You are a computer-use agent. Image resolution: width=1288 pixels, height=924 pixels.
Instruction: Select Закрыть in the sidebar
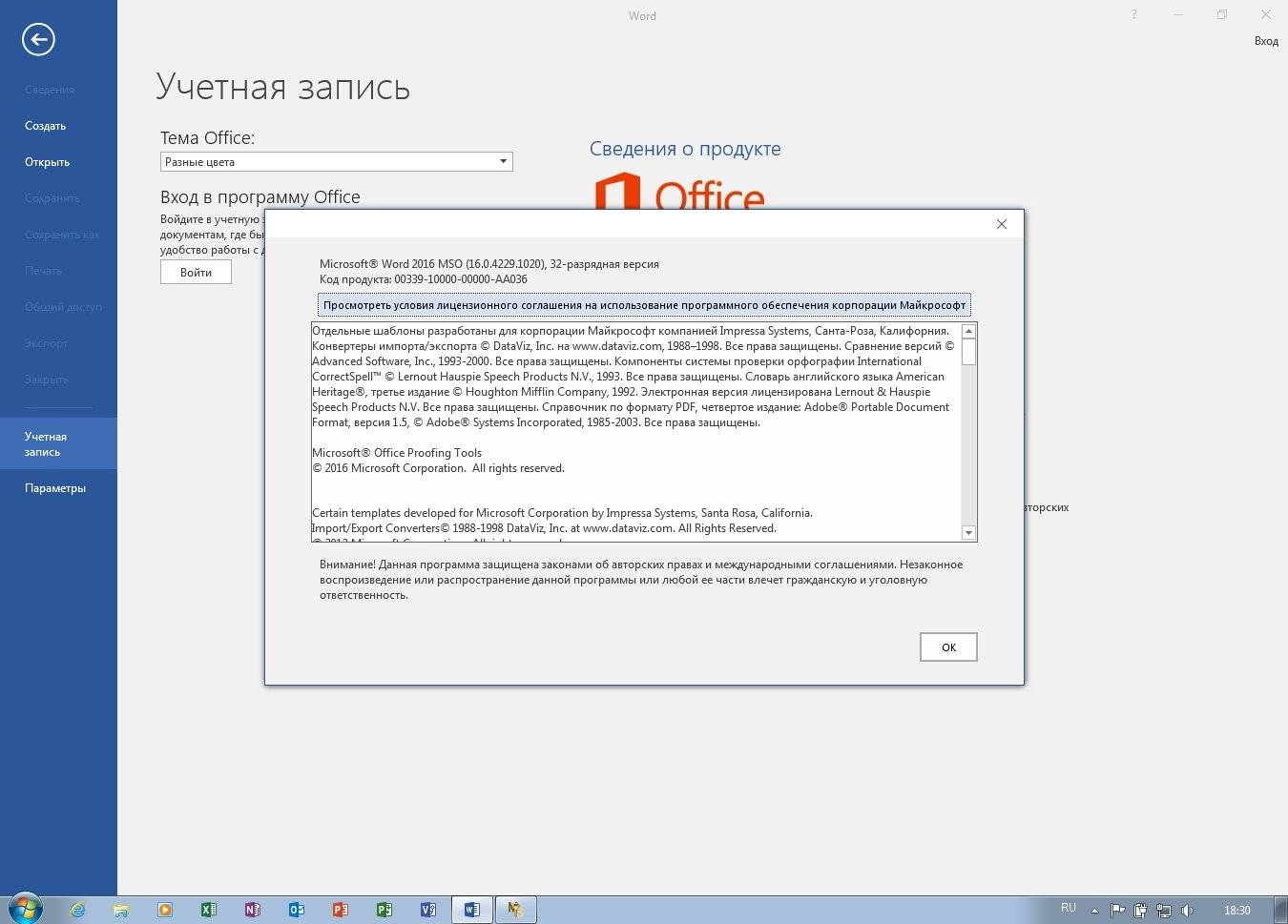(x=47, y=380)
